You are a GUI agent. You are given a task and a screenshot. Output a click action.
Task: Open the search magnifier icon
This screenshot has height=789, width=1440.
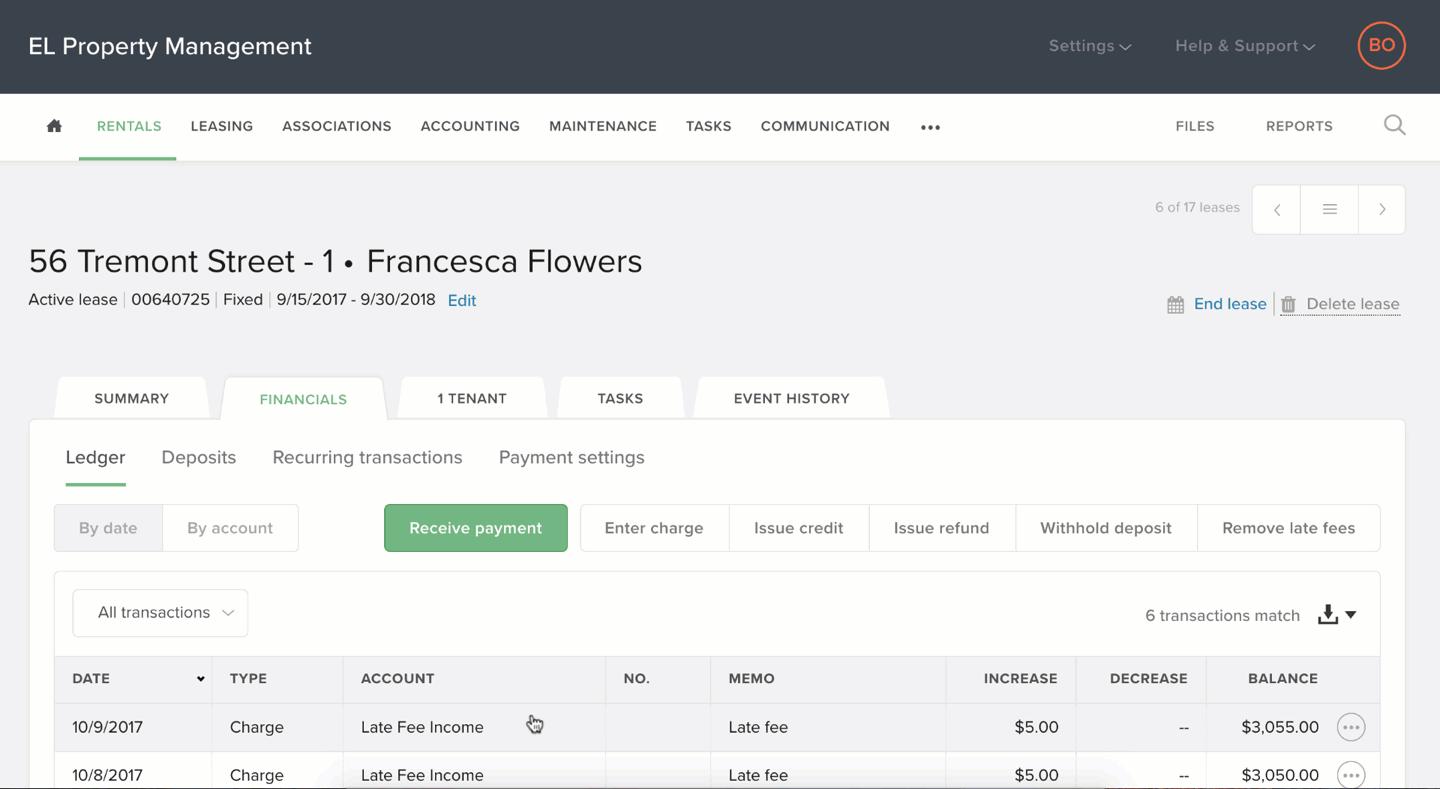(1394, 125)
